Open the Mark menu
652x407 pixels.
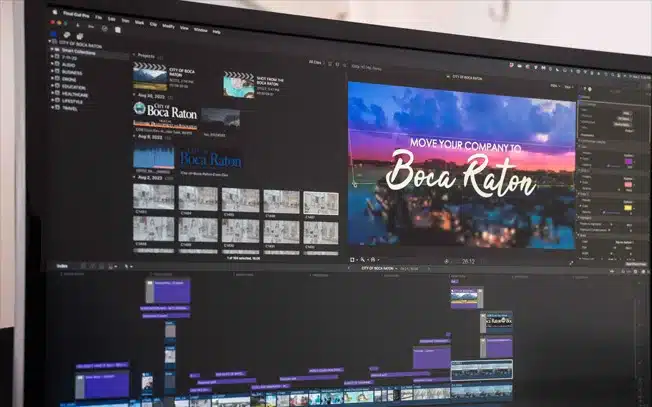139,22
